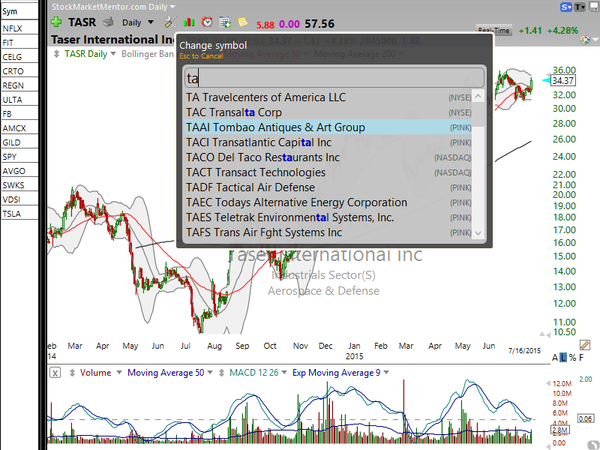This screenshot has height=450, width=600.
Task: Open the dropdown arrow beside the palette icon
Action: click(x=595, y=40)
